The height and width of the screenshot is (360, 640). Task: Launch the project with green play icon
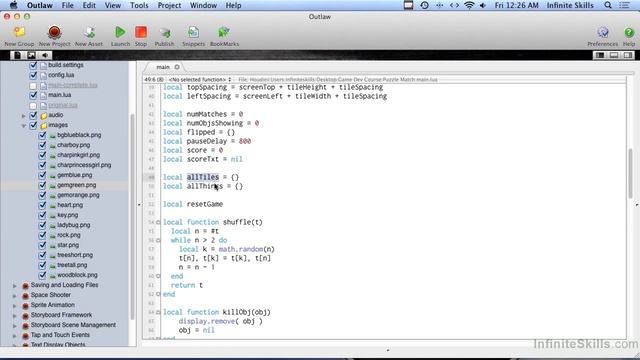point(120,32)
